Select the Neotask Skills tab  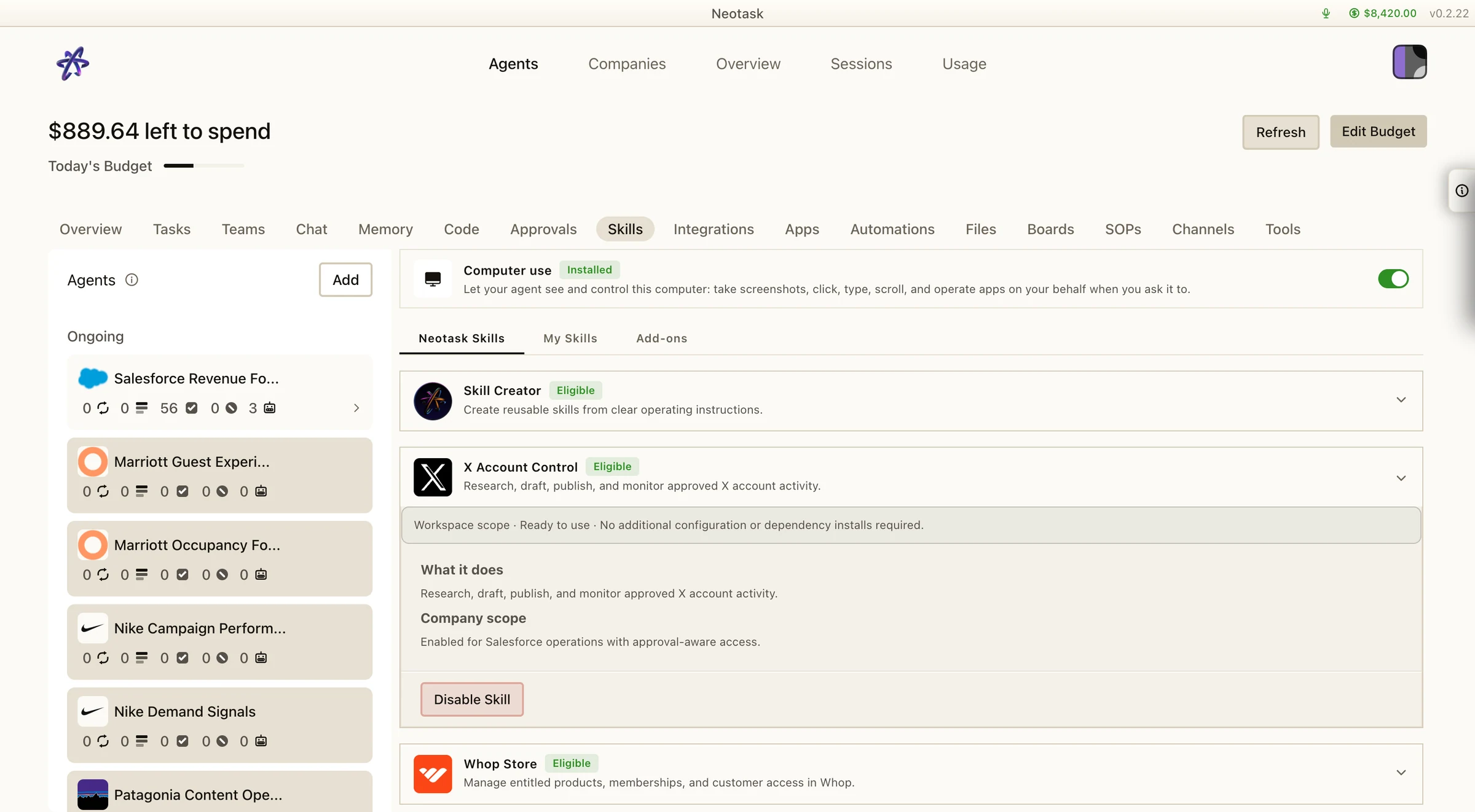coord(462,338)
